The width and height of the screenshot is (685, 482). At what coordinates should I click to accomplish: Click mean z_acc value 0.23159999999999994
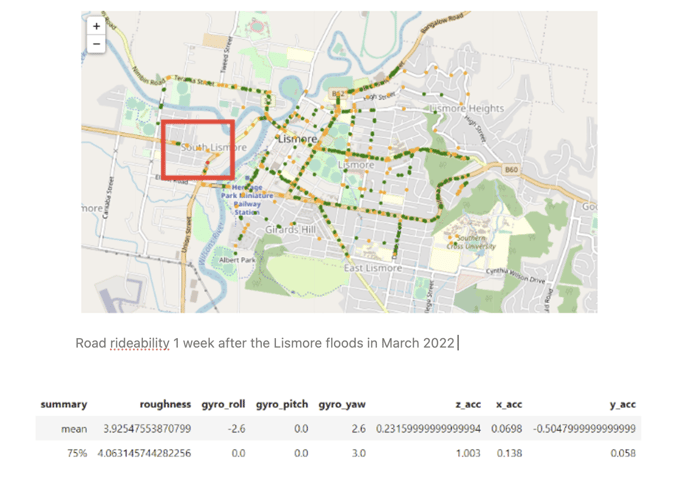(429, 429)
